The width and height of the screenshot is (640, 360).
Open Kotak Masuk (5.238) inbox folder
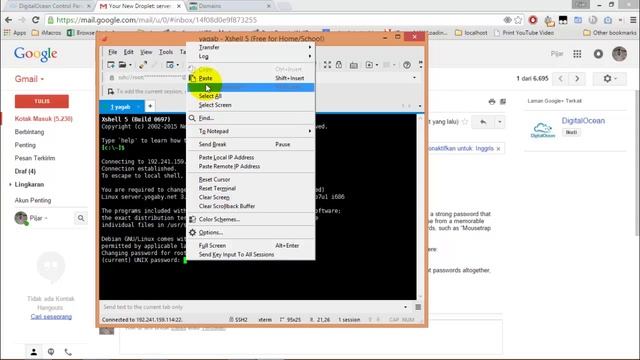click(x=43, y=119)
